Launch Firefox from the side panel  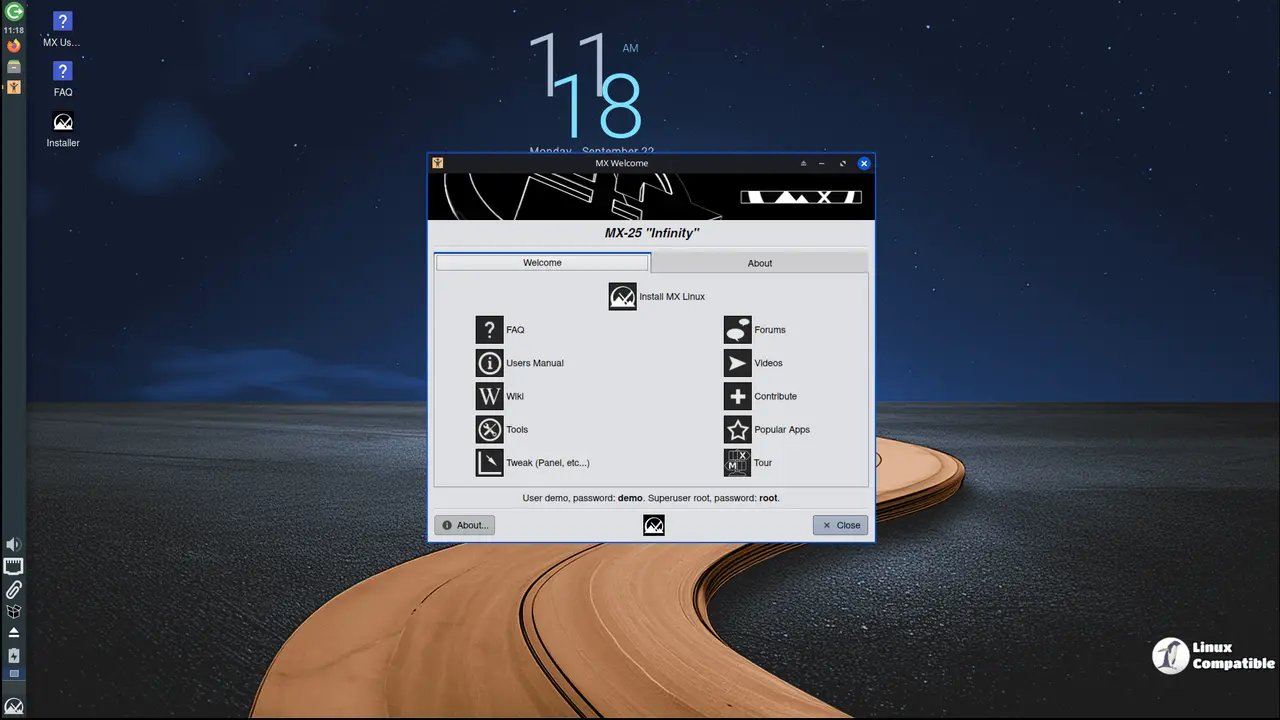[x=14, y=46]
